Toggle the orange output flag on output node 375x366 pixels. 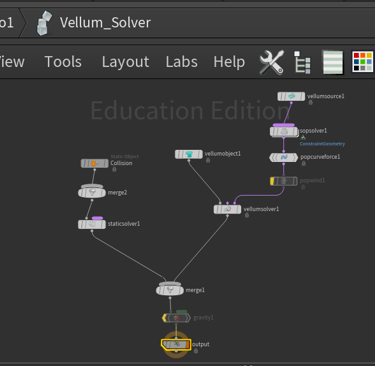point(188,344)
